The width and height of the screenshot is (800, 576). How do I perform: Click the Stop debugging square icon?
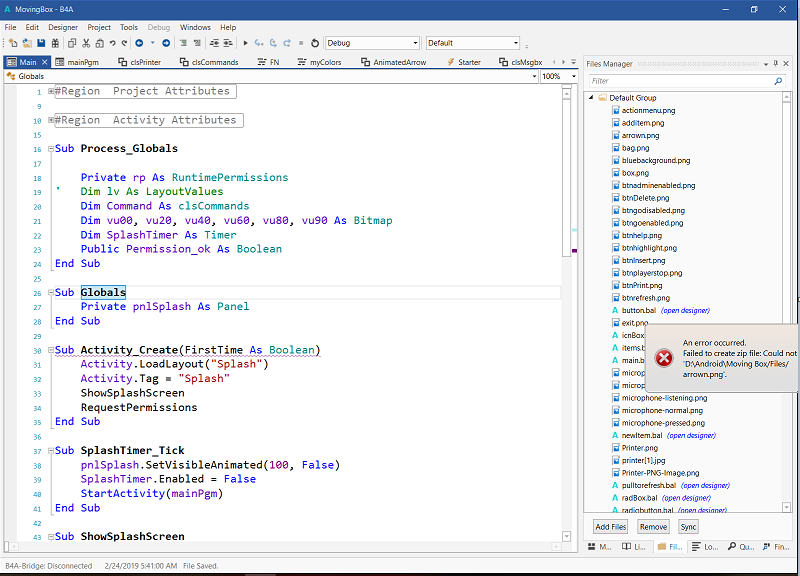click(x=301, y=43)
